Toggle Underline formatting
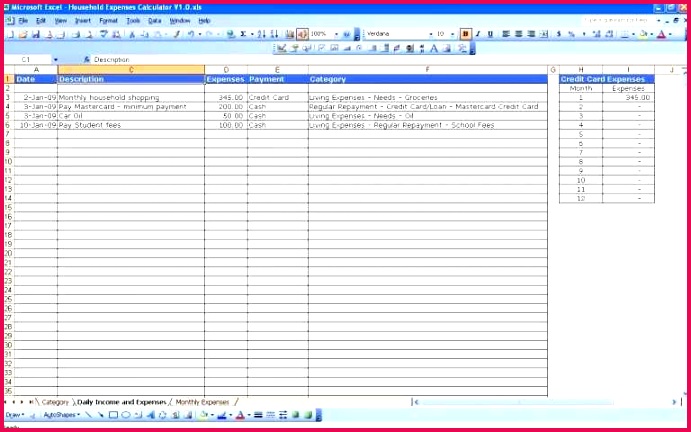The width and height of the screenshot is (691, 432). coord(490,34)
